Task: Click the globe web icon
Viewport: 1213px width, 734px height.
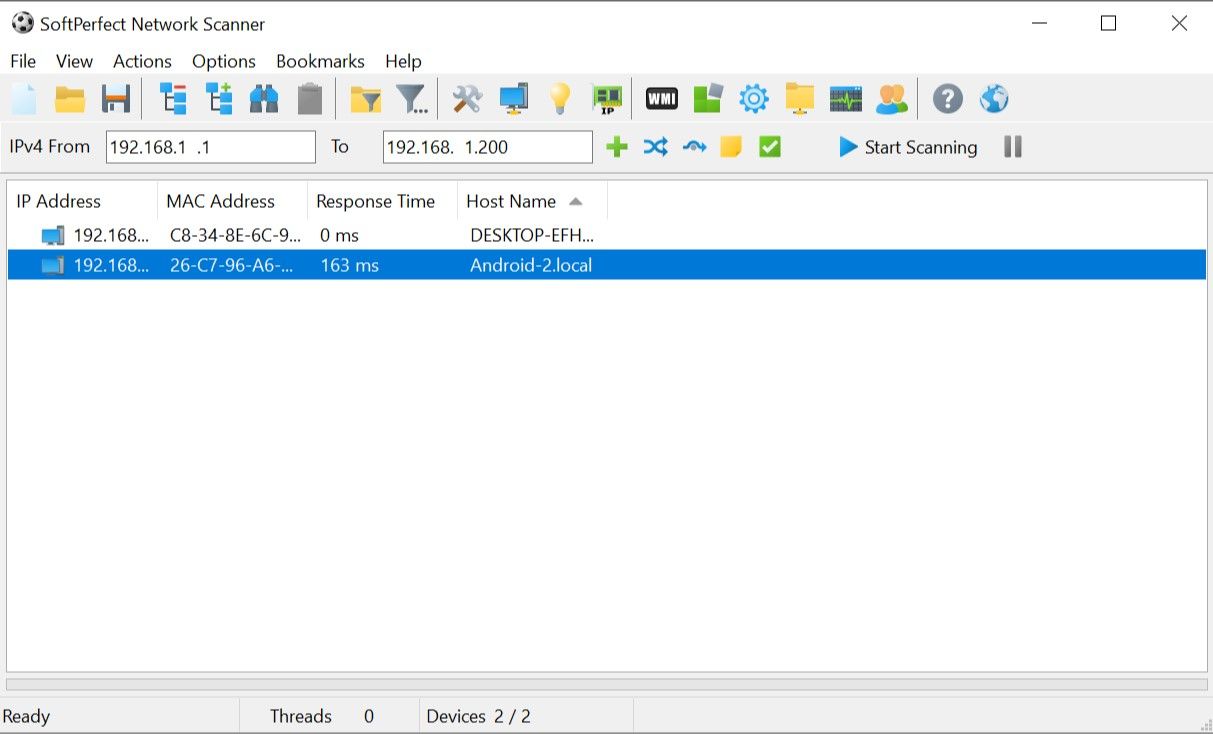Action: tap(993, 98)
